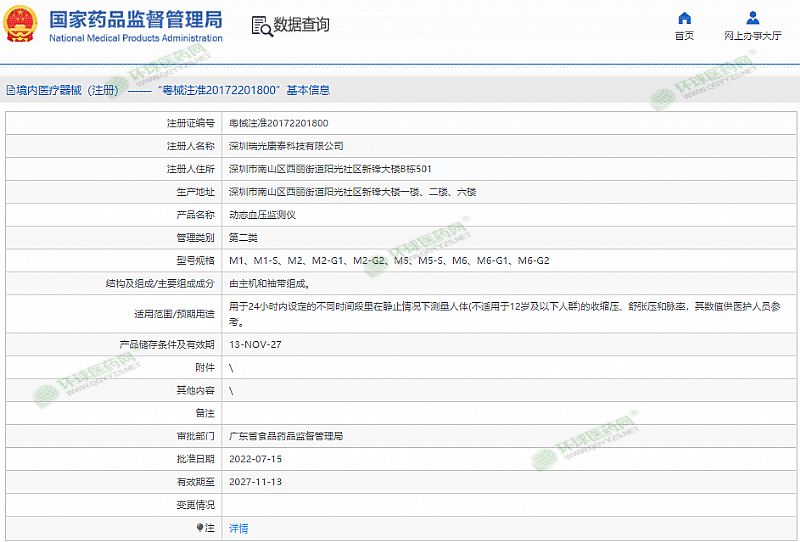Select the 数据查询 heading text
The height and width of the screenshot is (542, 800).
pos(302,25)
